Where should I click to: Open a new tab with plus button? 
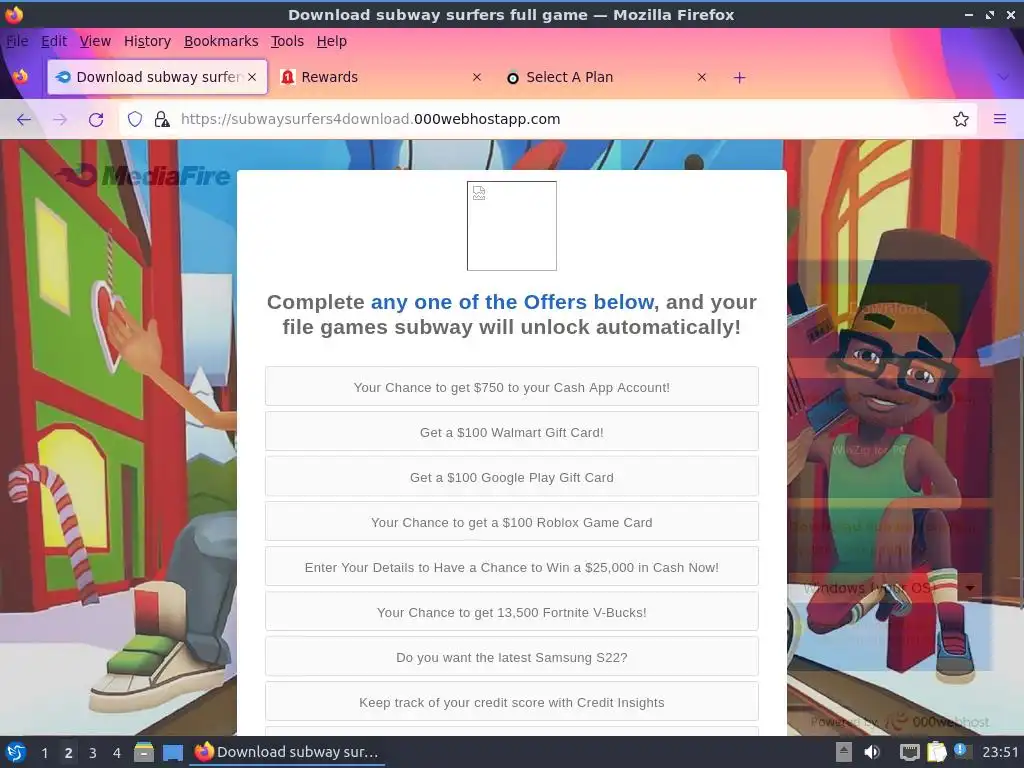739,78
